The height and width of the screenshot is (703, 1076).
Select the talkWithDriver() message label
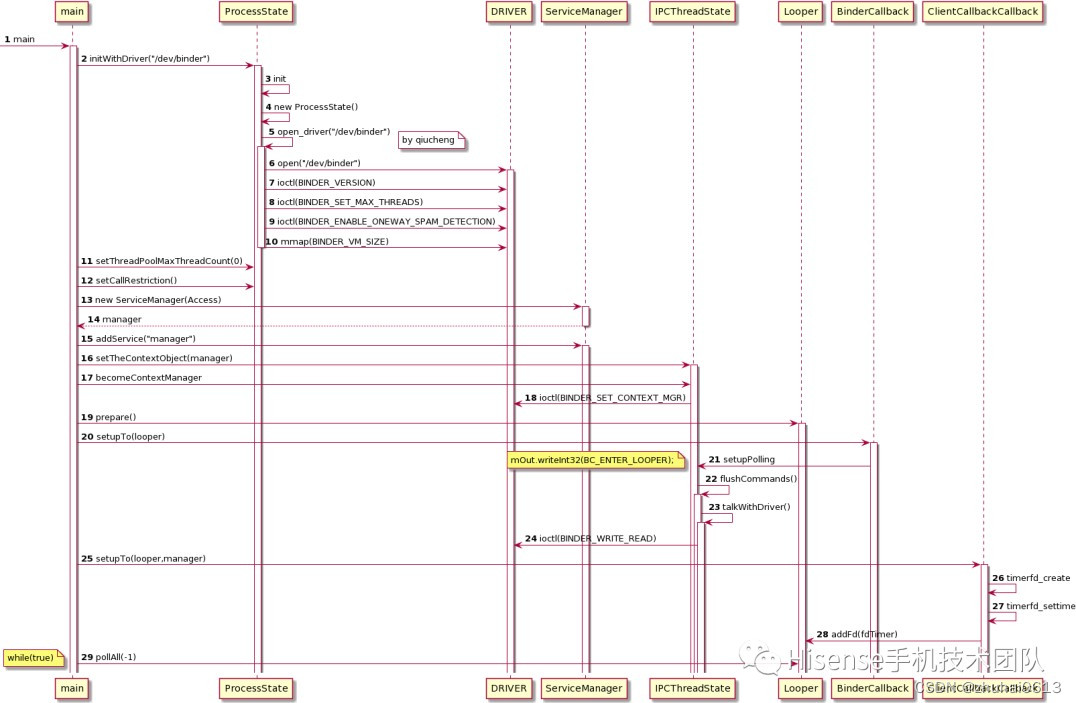[749, 507]
